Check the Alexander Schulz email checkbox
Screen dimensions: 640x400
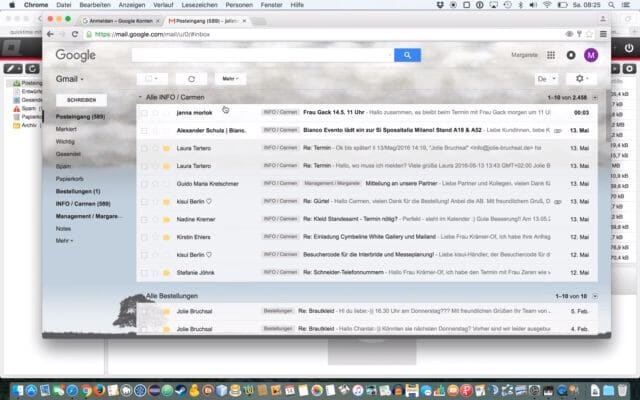(144, 131)
